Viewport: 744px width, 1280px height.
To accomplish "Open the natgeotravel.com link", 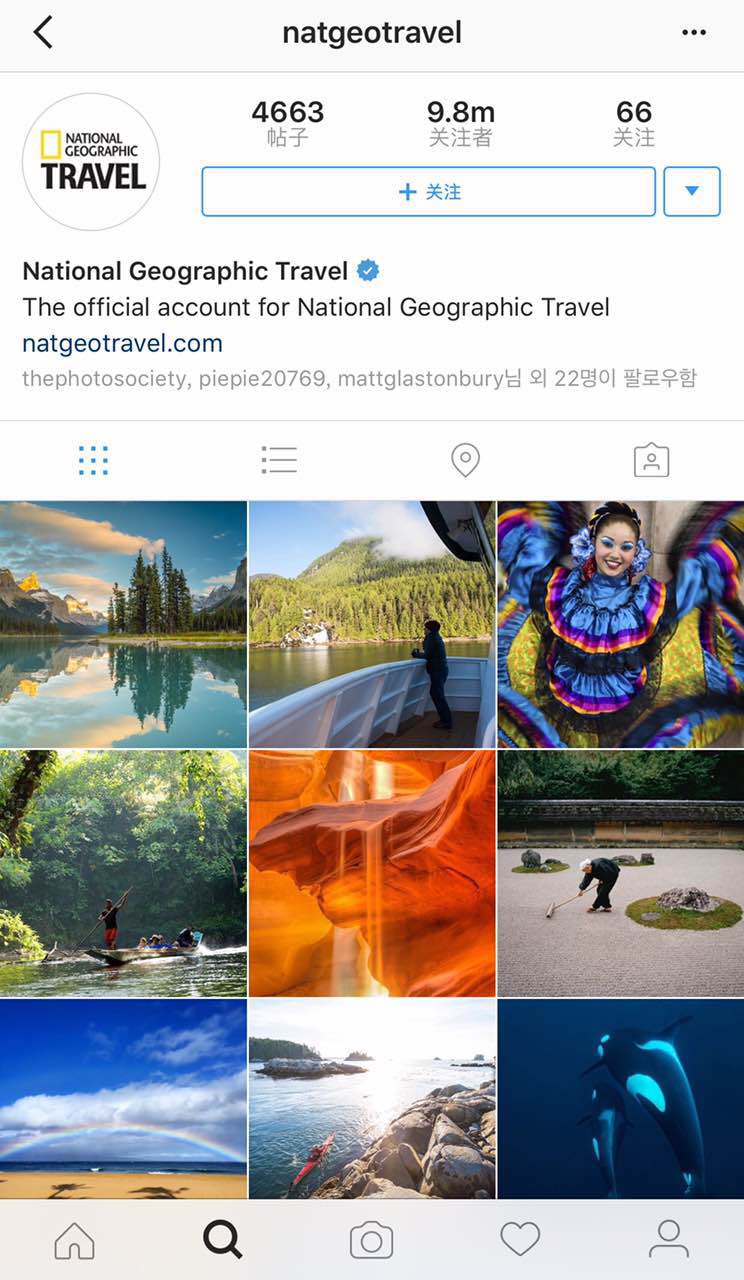I will click(x=122, y=344).
